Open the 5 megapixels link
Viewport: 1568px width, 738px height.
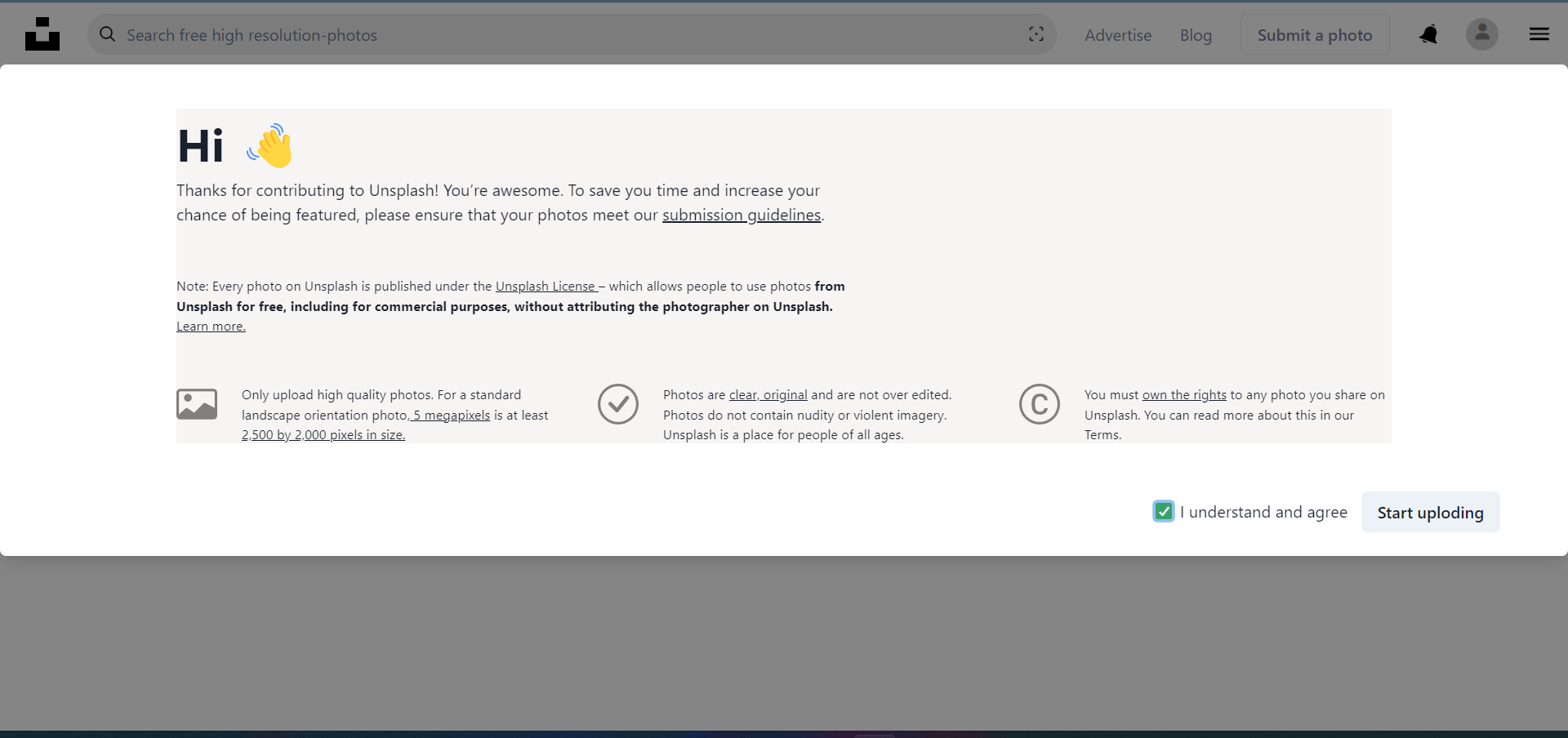click(x=451, y=416)
